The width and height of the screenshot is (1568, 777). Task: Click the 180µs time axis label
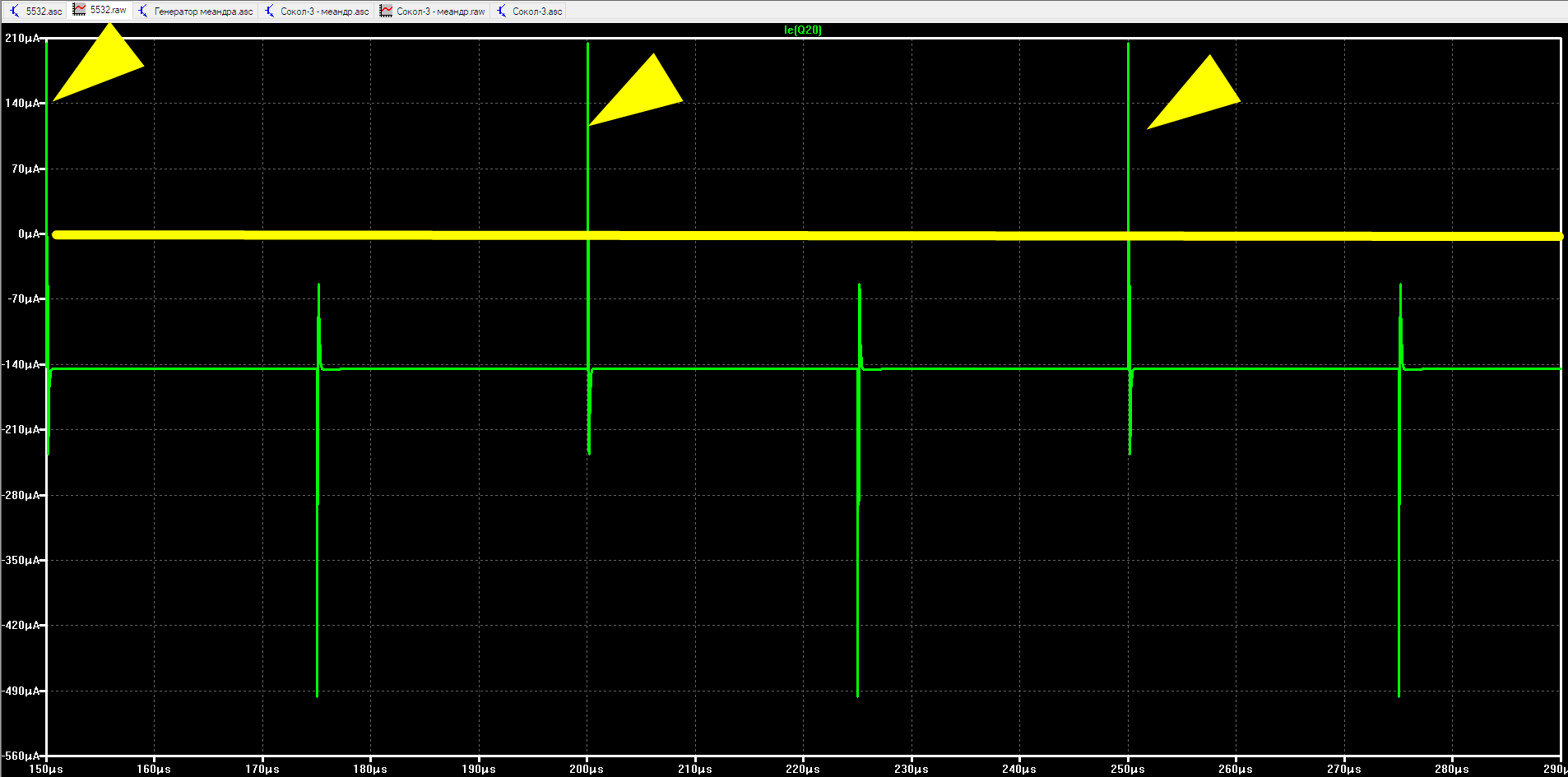(x=370, y=770)
